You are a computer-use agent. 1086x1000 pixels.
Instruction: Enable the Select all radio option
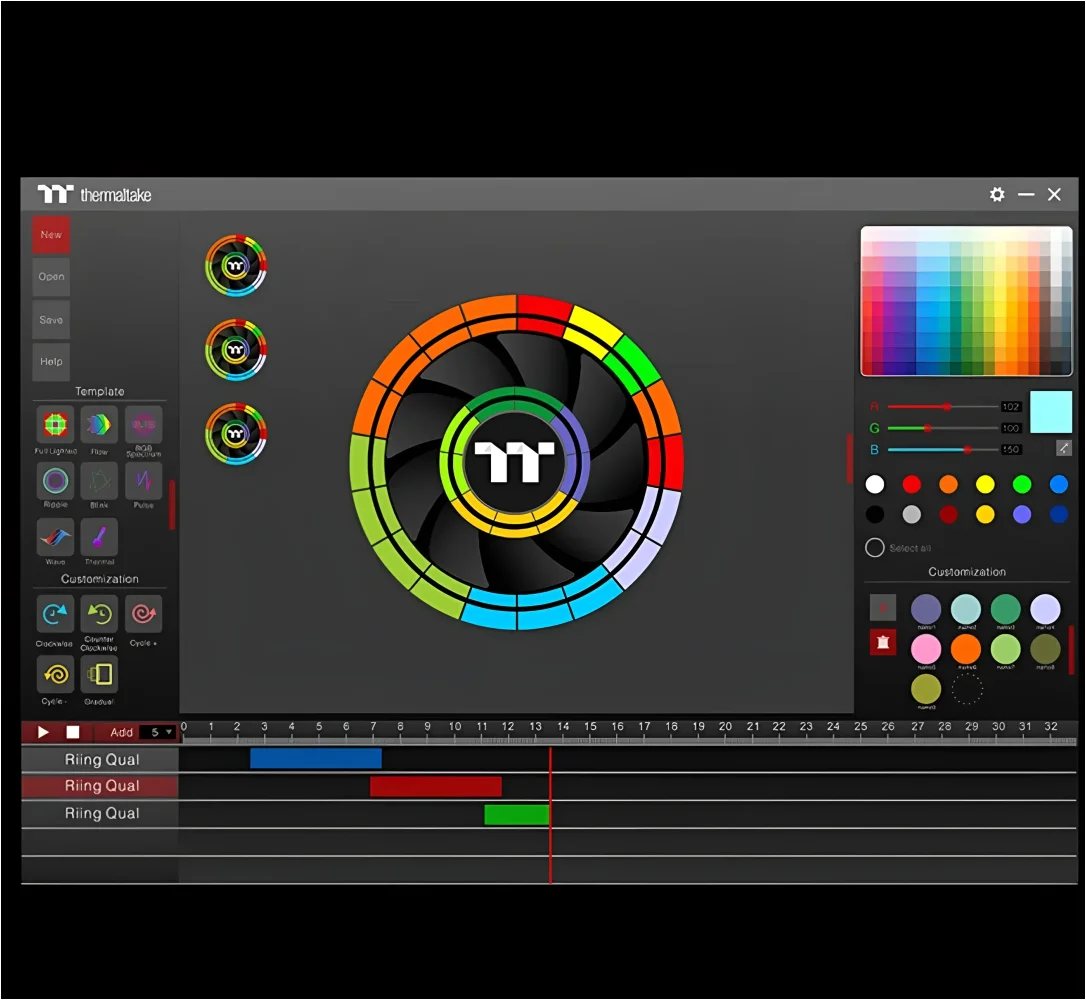click(x=875, y=548)
